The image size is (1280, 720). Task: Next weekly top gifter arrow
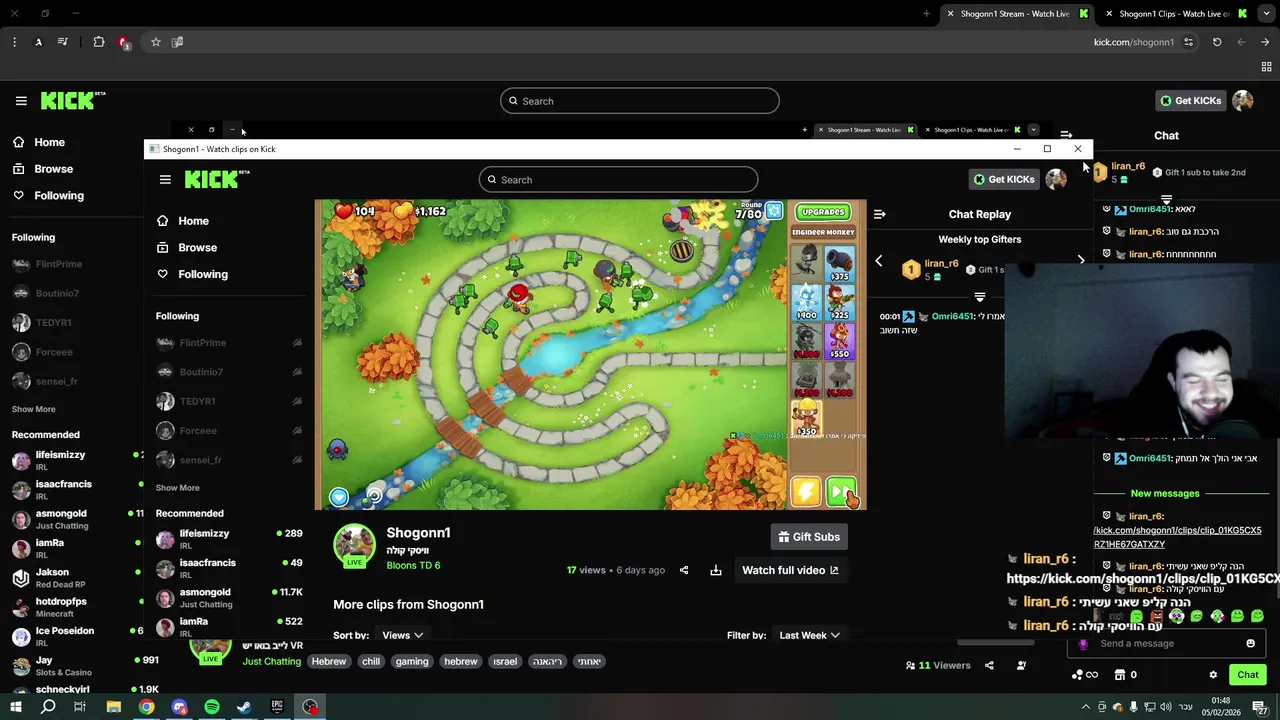click(x=1081, y=260)
